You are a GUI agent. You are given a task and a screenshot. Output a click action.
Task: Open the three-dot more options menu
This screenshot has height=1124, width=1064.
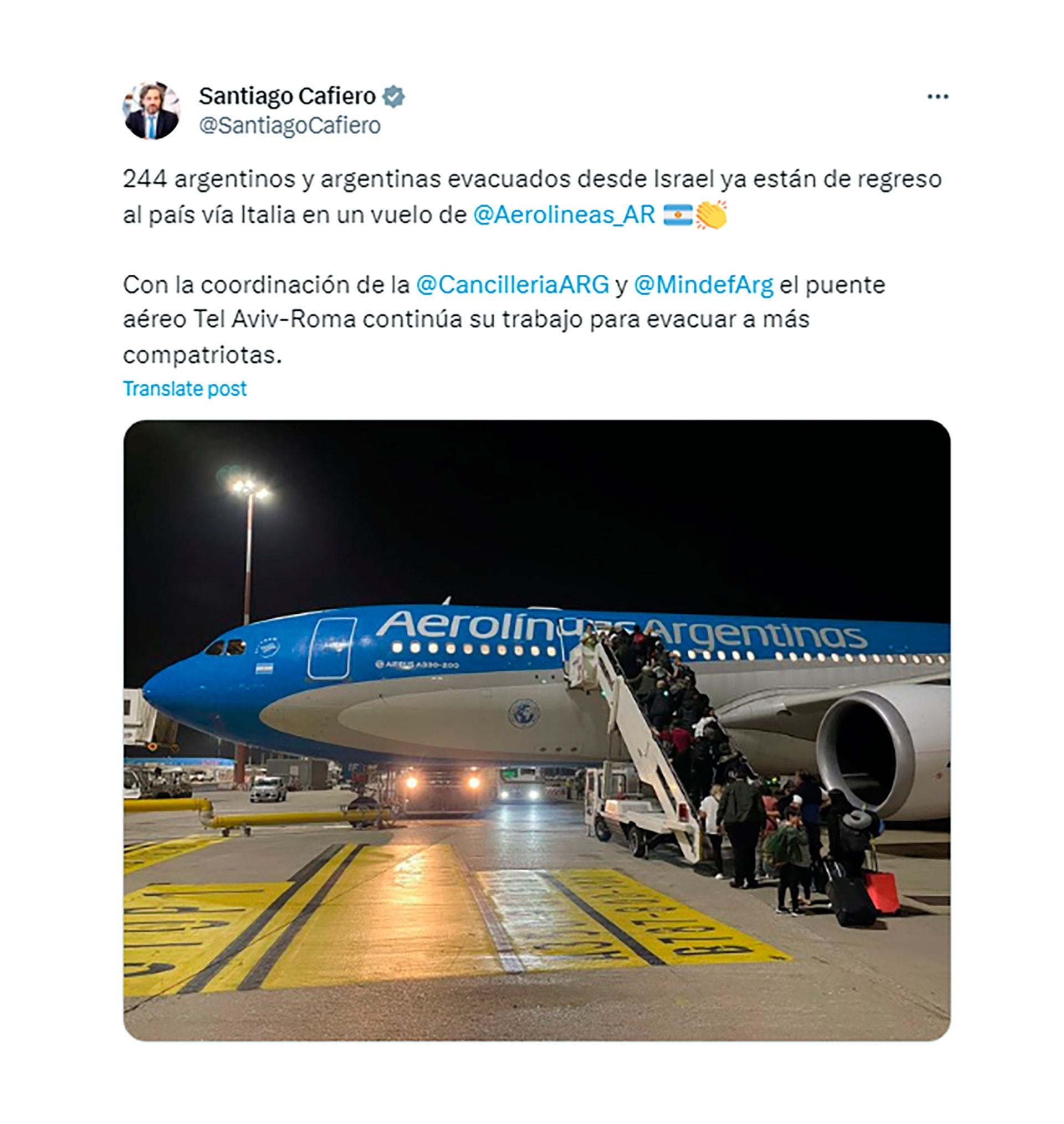pos(938,97)
